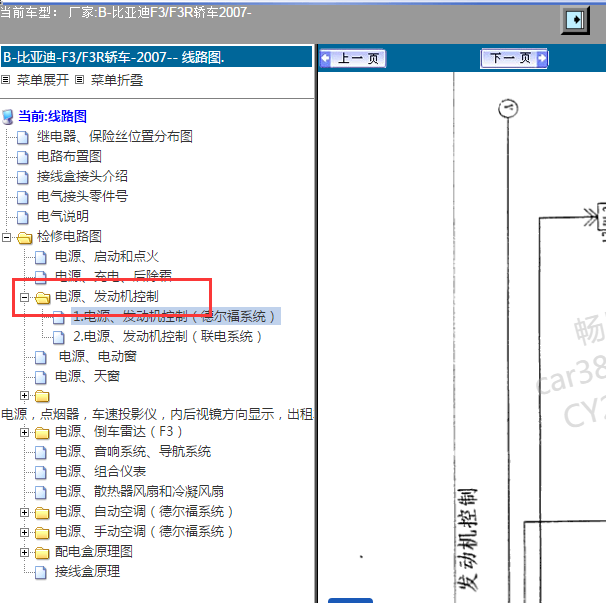606x603 pixels.
Task: Open 2.电源、发动机控制（联电系统）
Action: coord(169,336)
